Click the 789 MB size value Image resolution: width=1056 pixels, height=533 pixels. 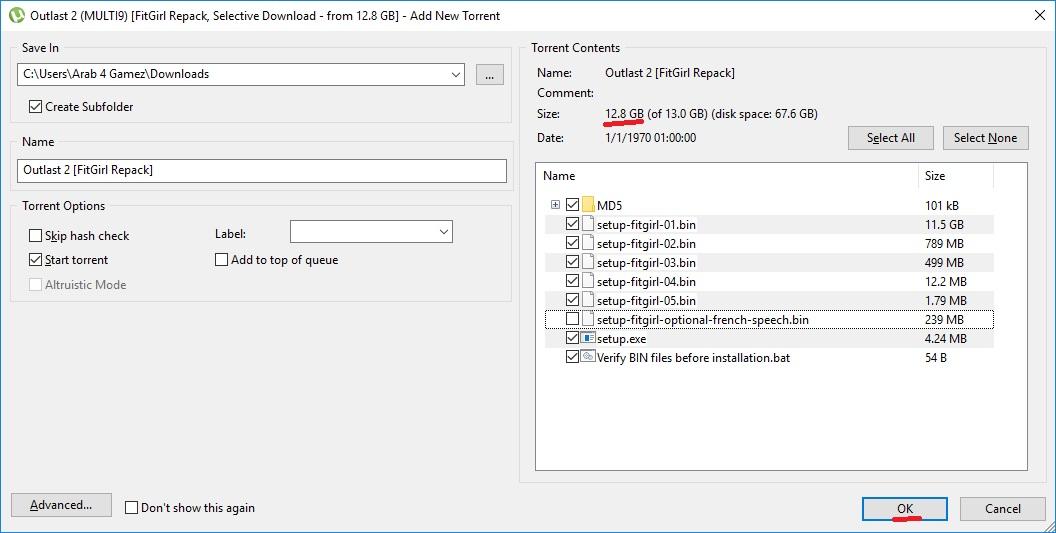[944, 243]
